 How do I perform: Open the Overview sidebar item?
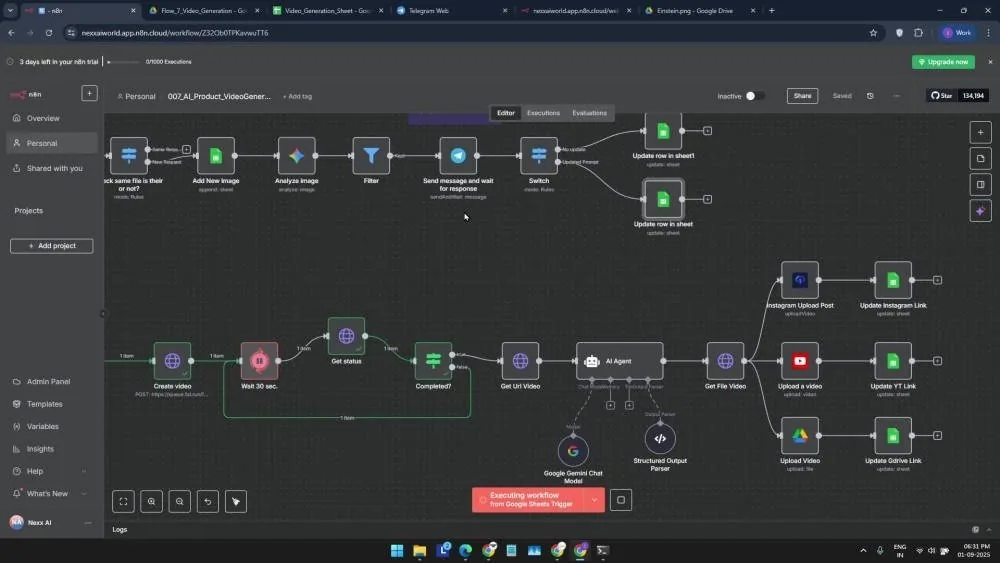[x=52, y=118]
